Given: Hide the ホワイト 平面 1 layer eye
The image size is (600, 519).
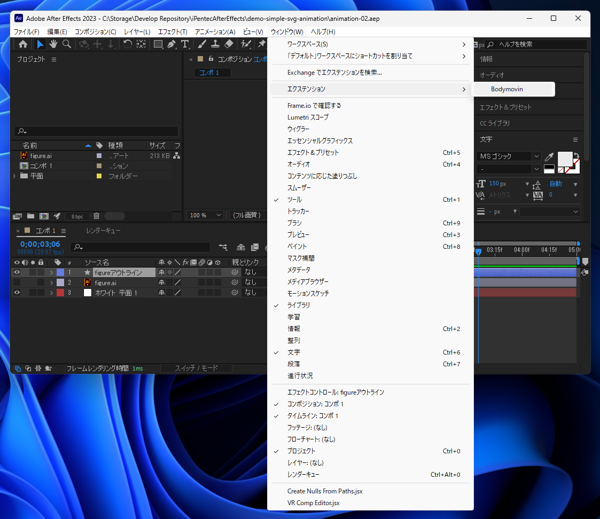Looking at the screenshot, I should tap(17, 292).
